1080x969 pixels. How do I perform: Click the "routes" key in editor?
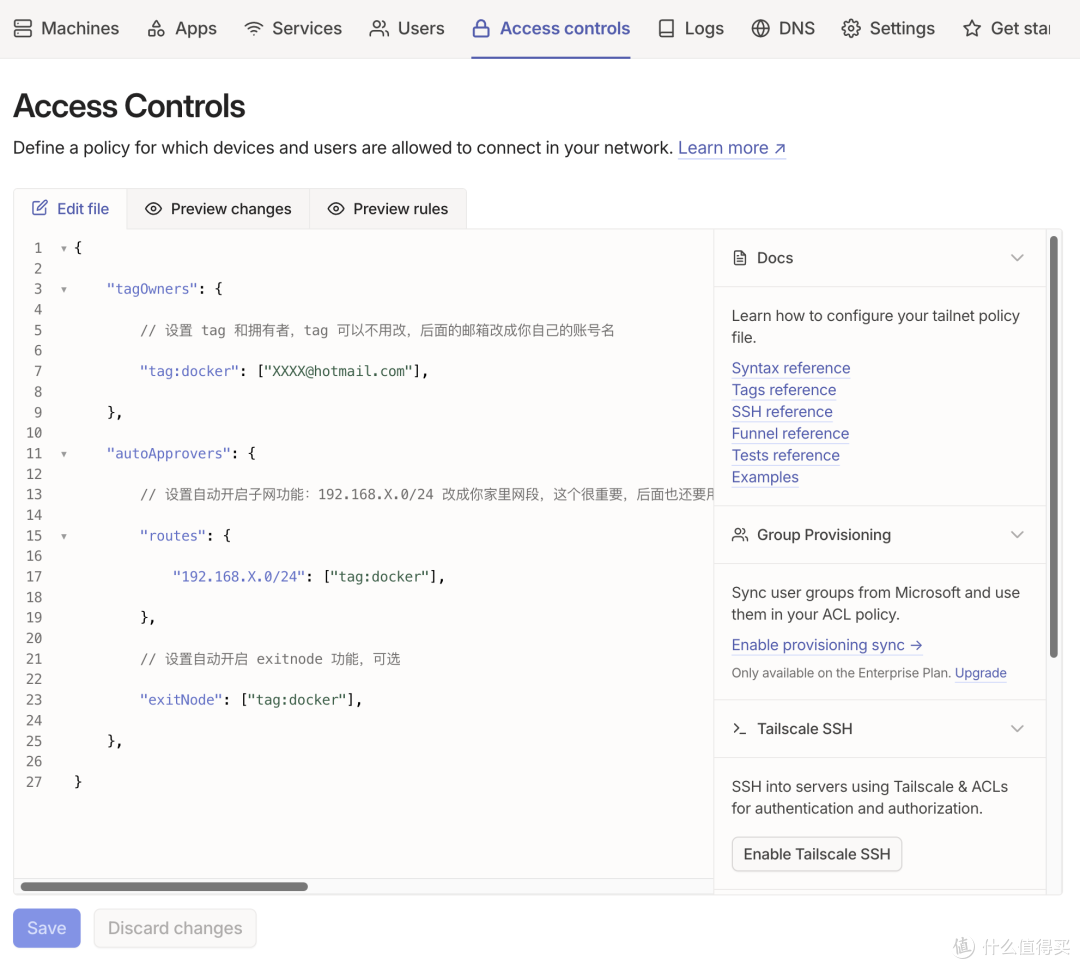(x=173, y=535)
